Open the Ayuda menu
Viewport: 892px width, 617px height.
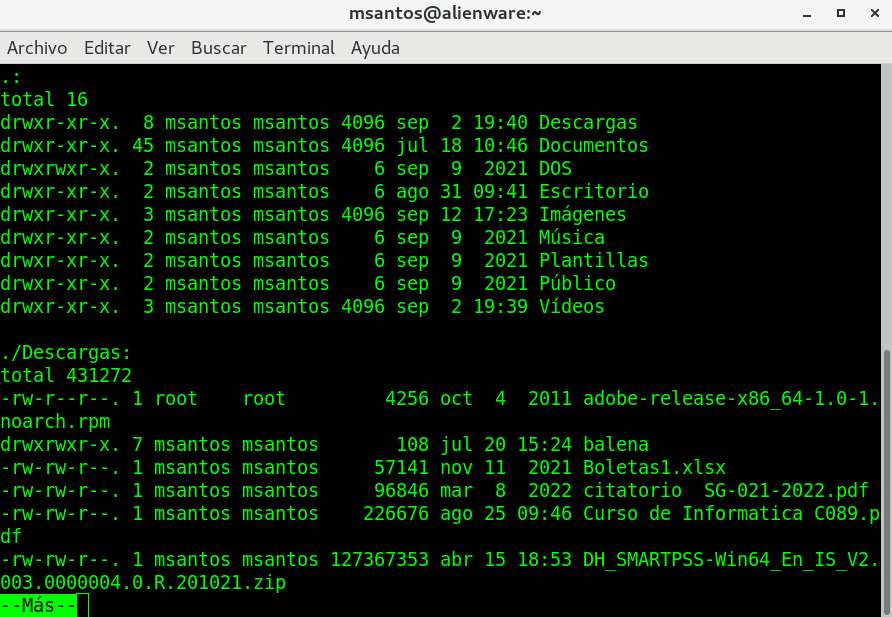tap(375, 48)
